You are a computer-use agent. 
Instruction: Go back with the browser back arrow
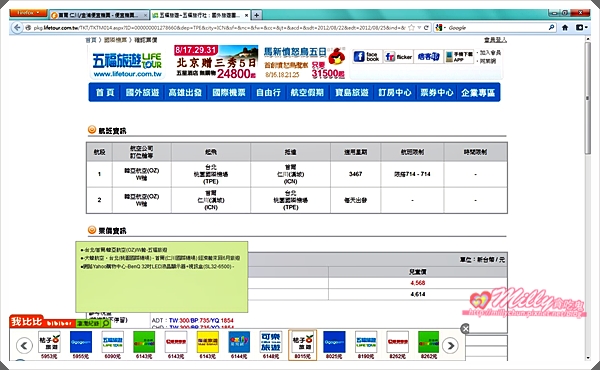(x=17, y=28)
